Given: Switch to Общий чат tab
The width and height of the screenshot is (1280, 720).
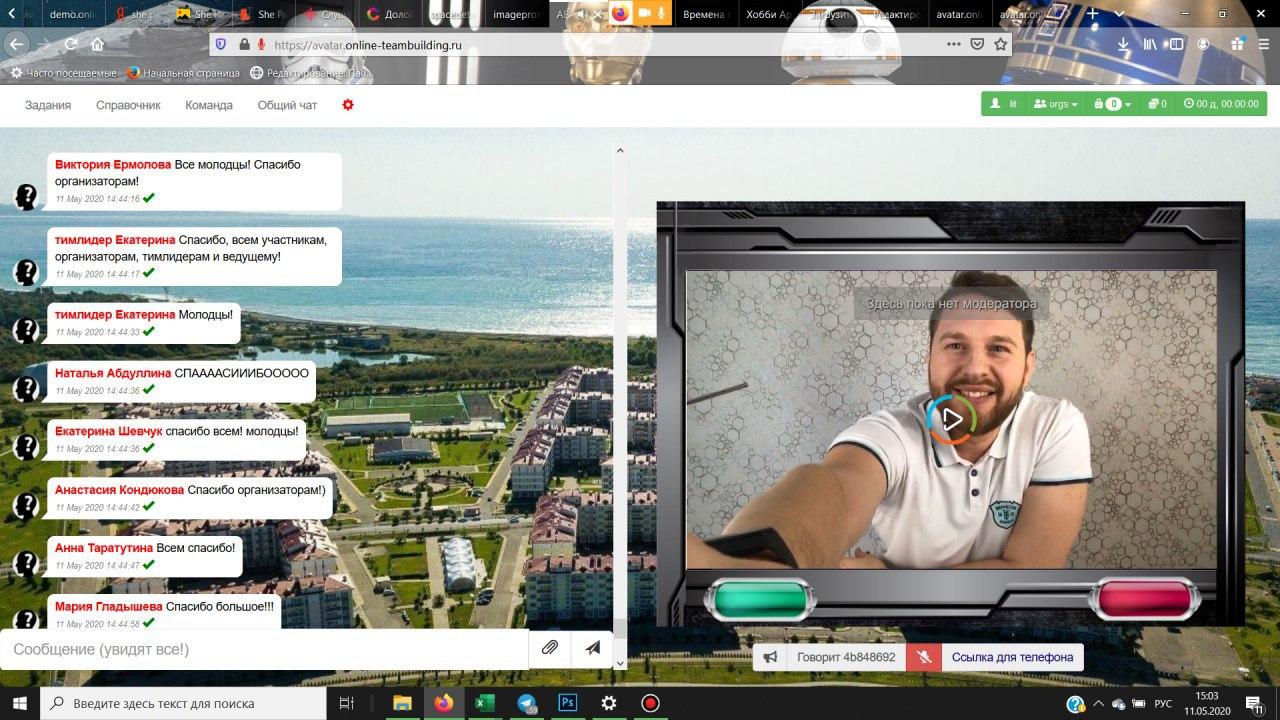Looking at the screenshot, I should pyautogui.click(x=287, y=105).
